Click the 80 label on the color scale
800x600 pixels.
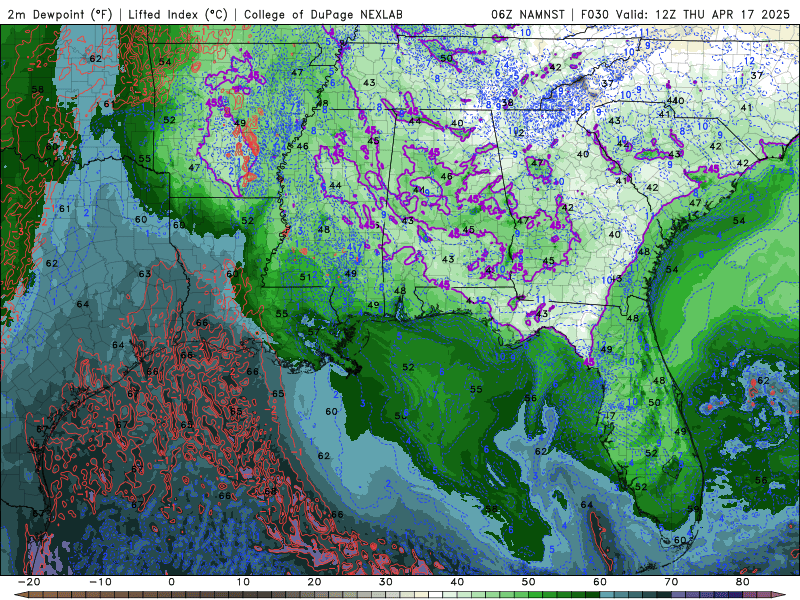(x=743, y=582)
